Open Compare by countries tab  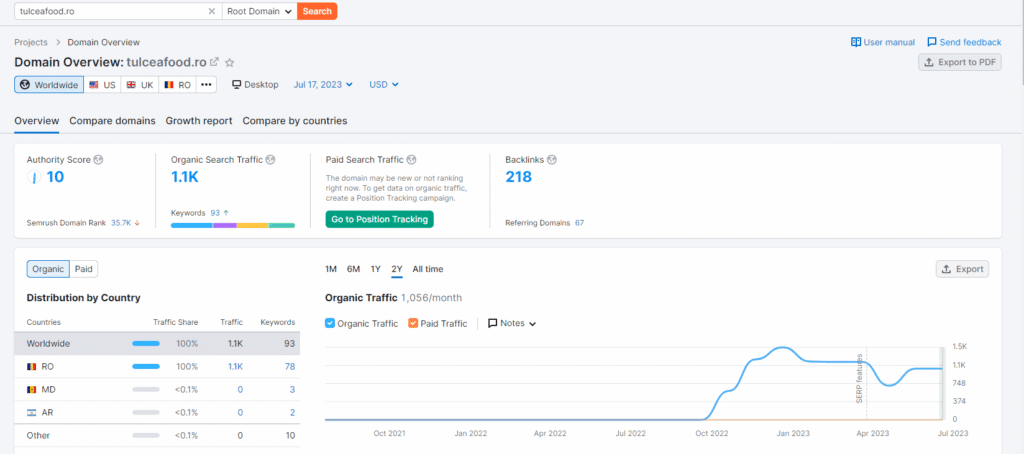point(295,121)
